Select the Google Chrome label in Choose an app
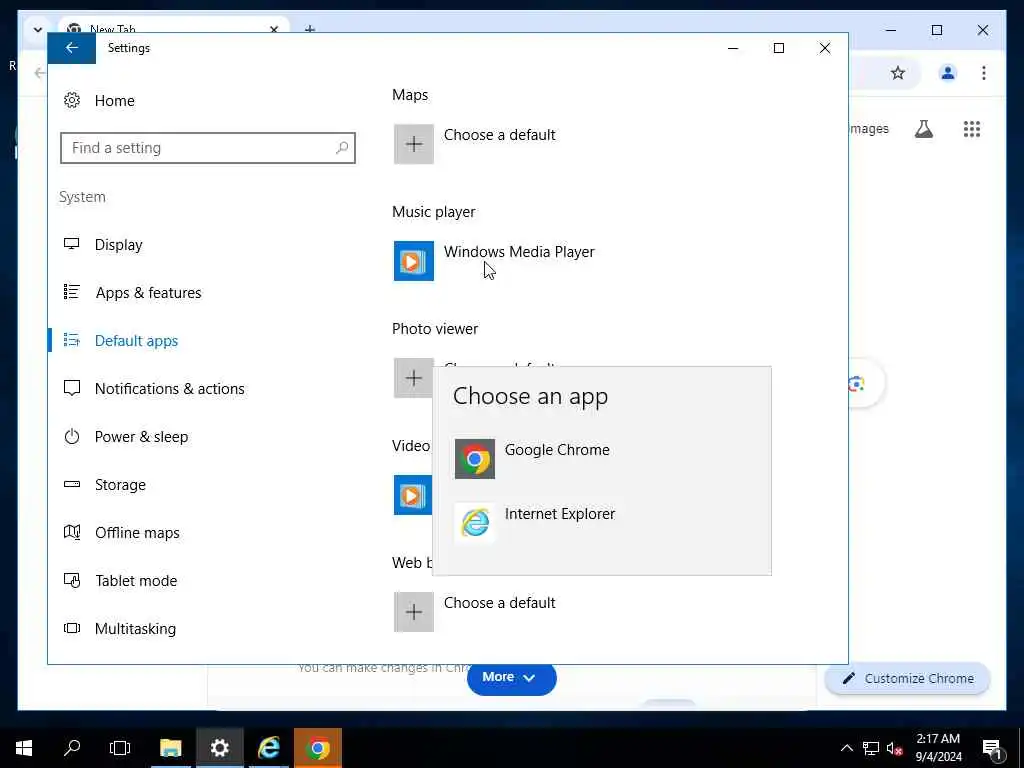 coord(557,450)
